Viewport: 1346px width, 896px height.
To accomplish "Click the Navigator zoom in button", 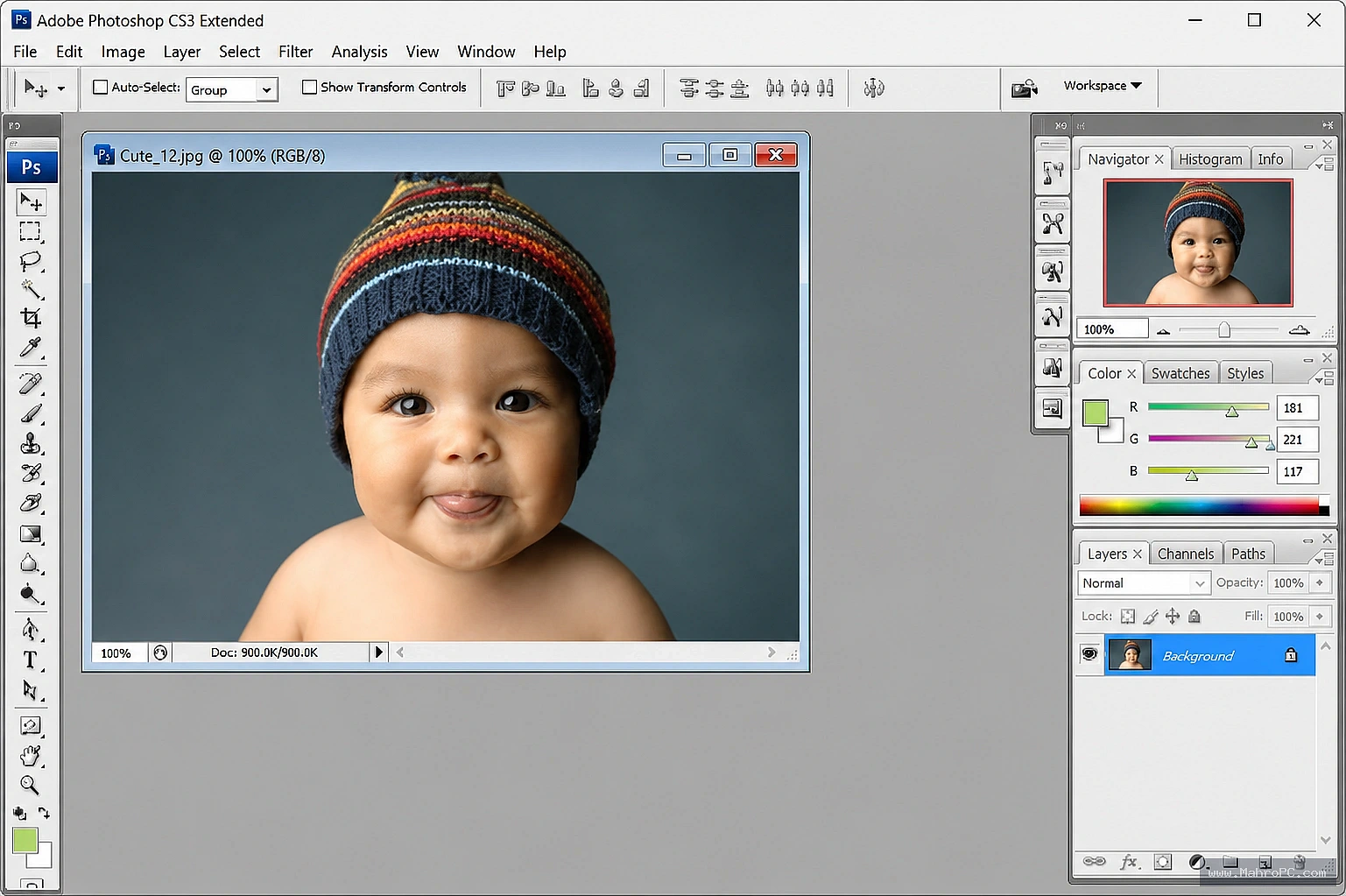I will pyautogui.click(x=1300, y=330).
